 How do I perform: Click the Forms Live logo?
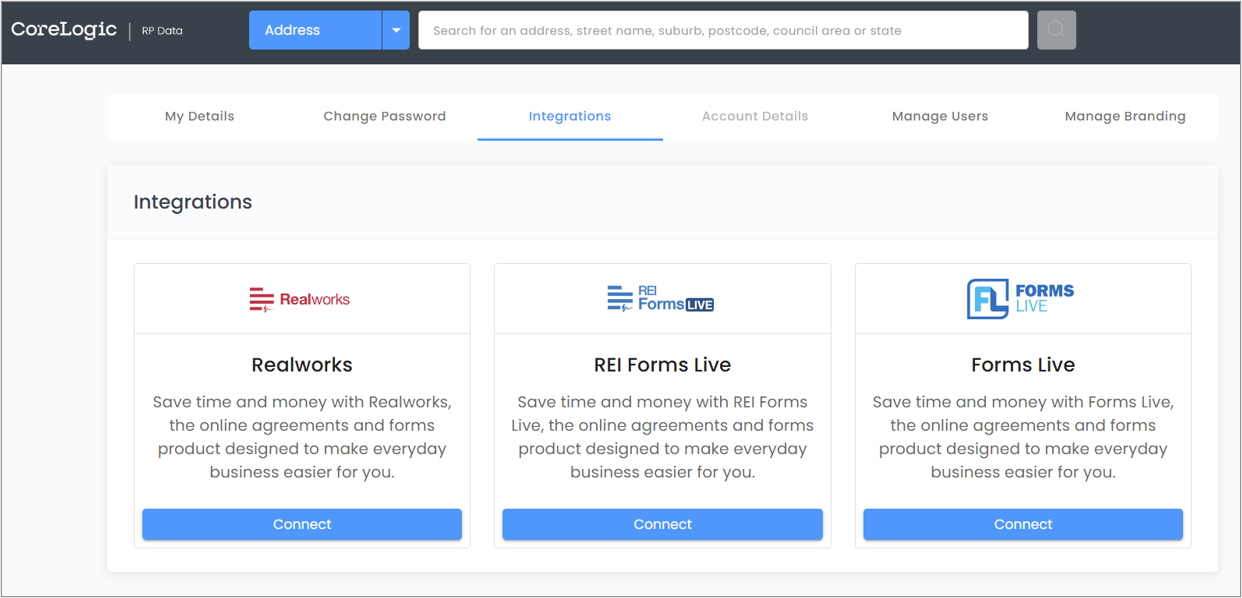[1021, 299]
